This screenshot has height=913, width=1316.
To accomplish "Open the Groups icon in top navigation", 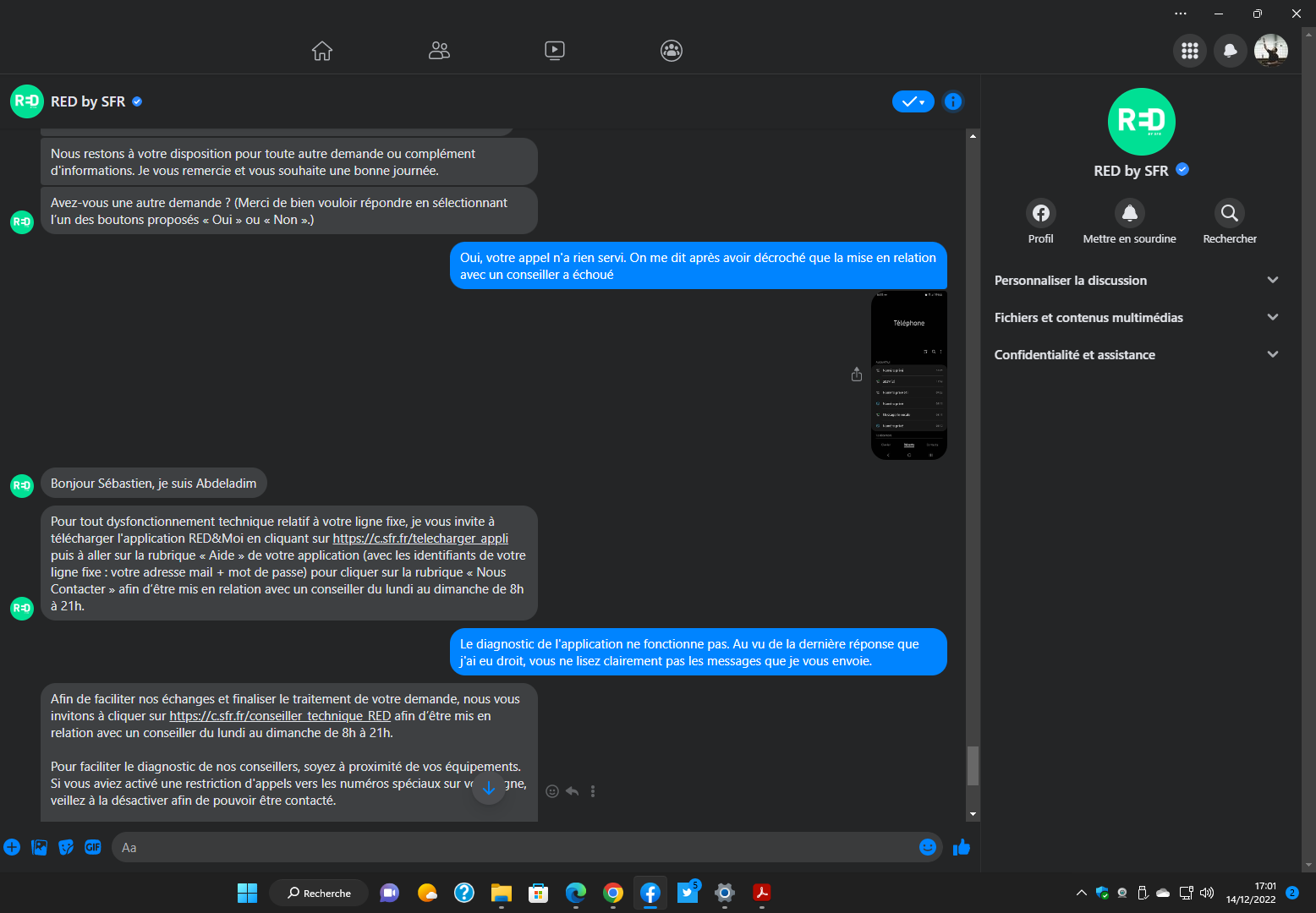I will (672, 51).
